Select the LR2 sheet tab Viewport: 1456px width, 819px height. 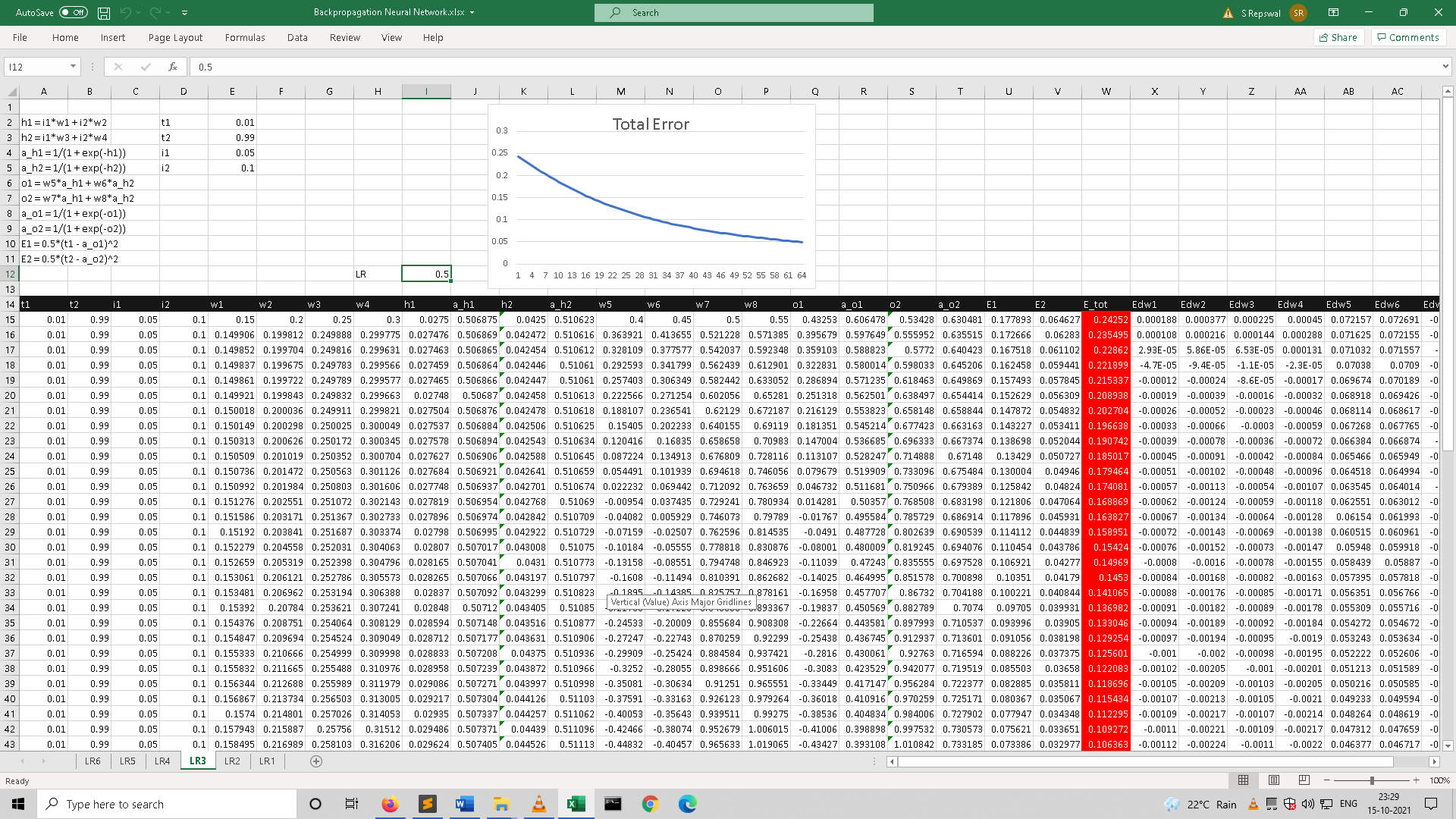click(x=232, y=761)
